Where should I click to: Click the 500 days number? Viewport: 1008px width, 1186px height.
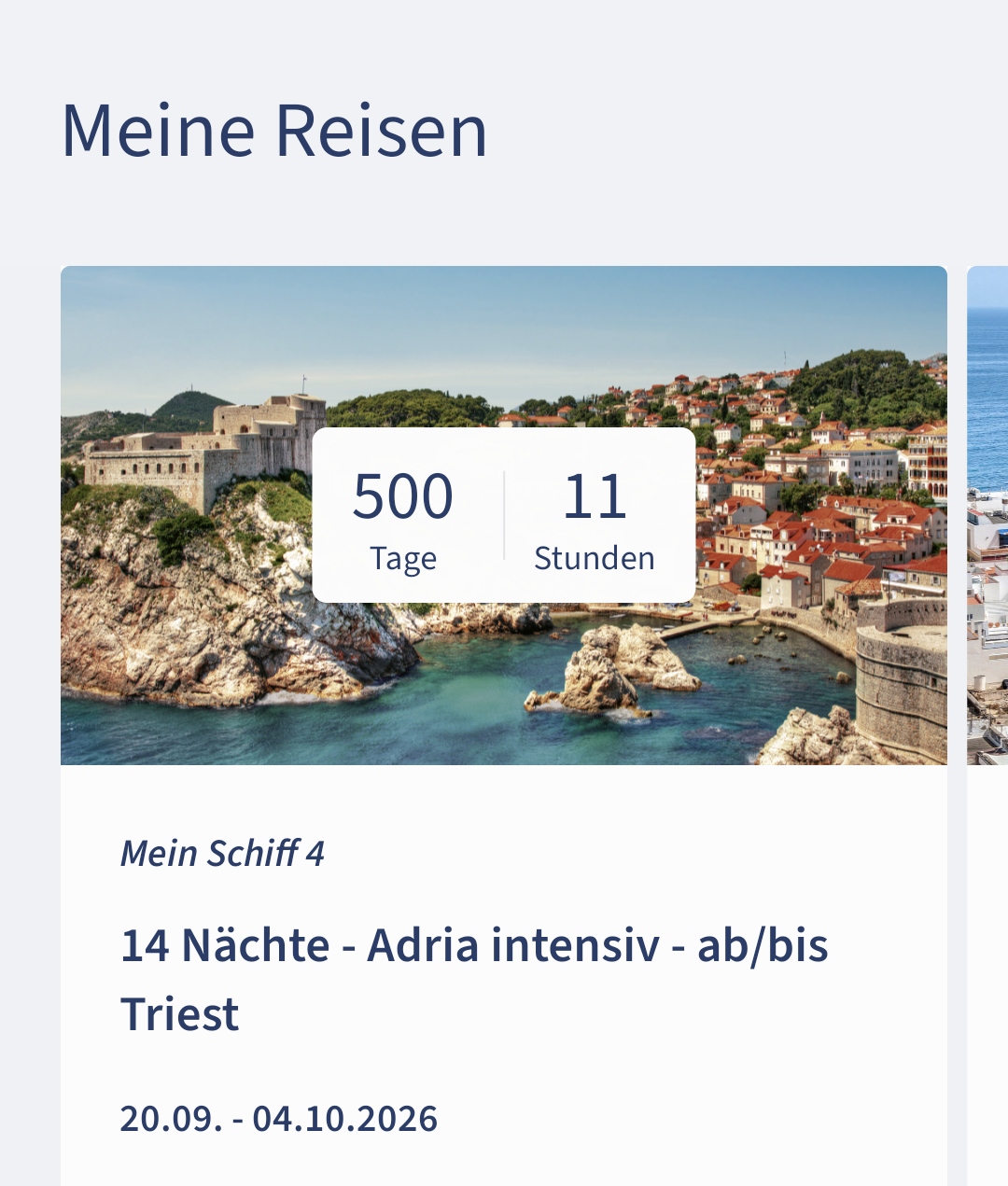click(403, 495)
